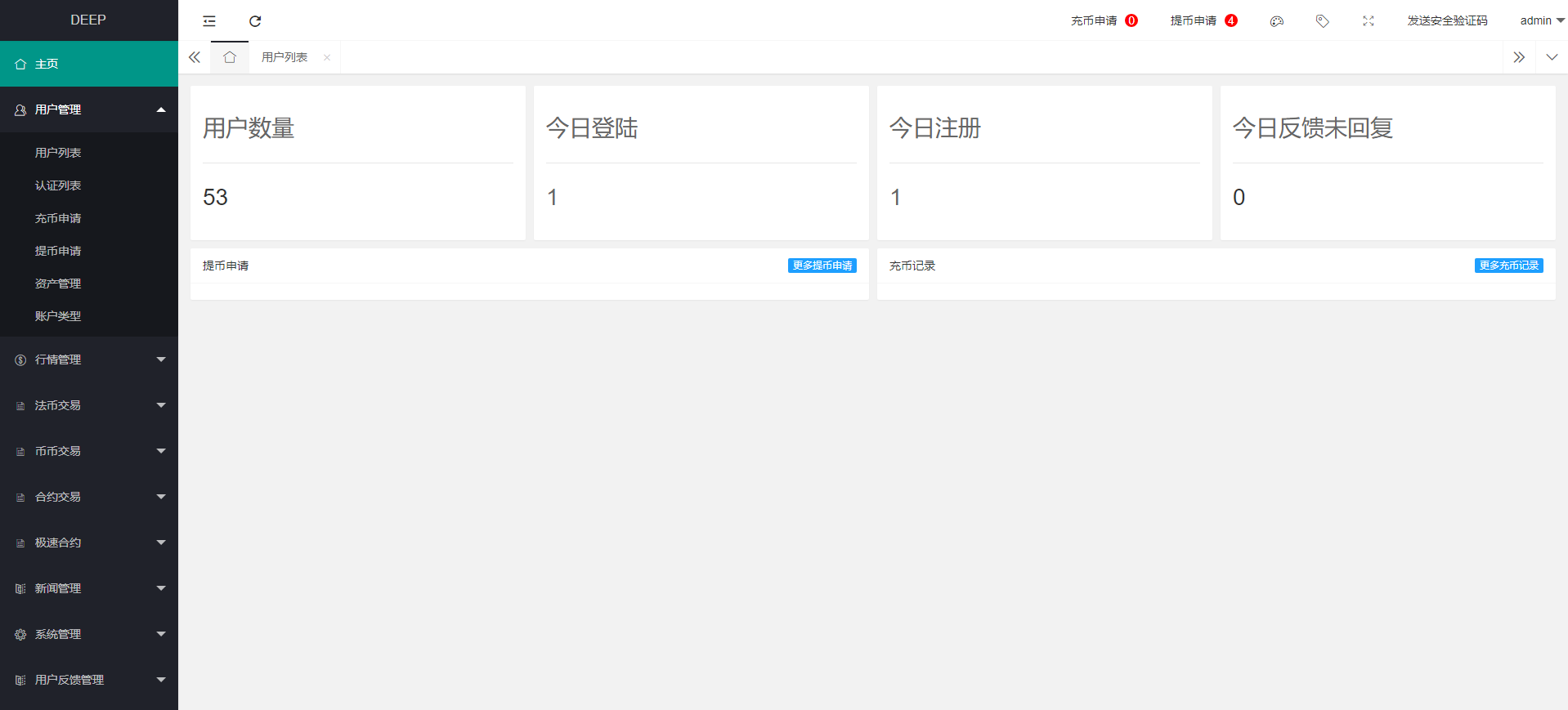Click the 更多提币申请 button
Screen dimensions: 1568x710
tap(822, 266)
